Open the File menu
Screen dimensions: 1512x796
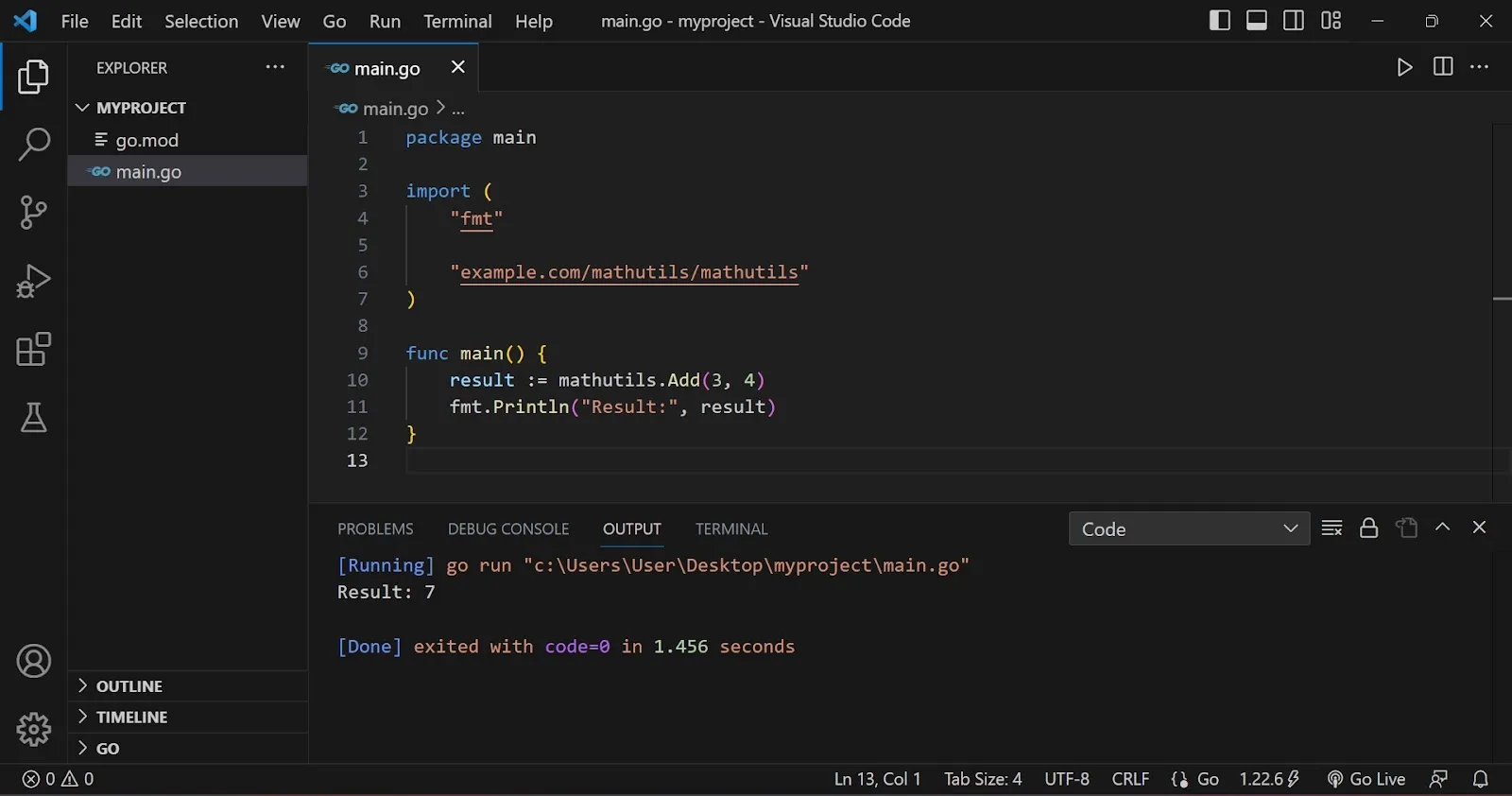point(75,21)
